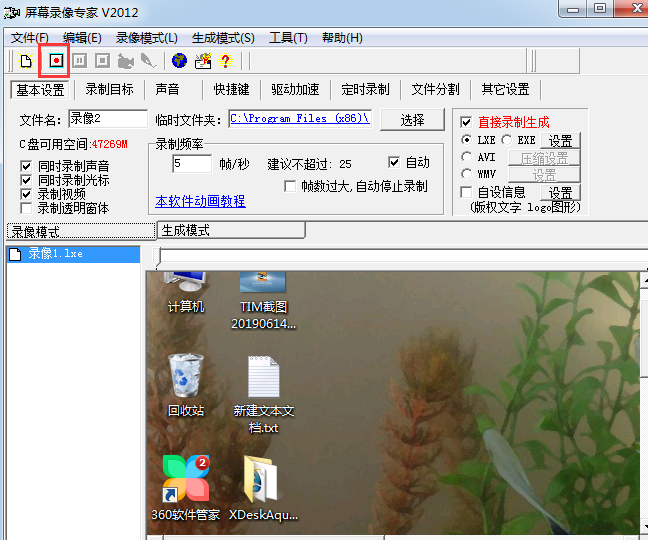This screenshot has width=648, height=540.
Task: Click the camera toolbar icon
Action: coord(126,61)
